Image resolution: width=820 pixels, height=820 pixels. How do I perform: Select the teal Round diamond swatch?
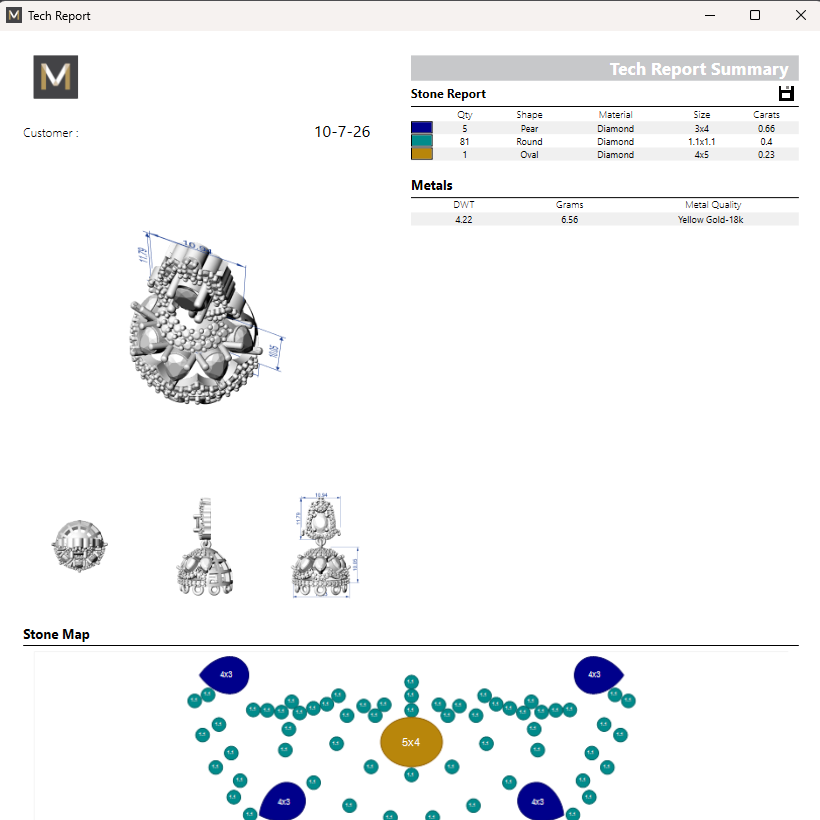[422, 141]
